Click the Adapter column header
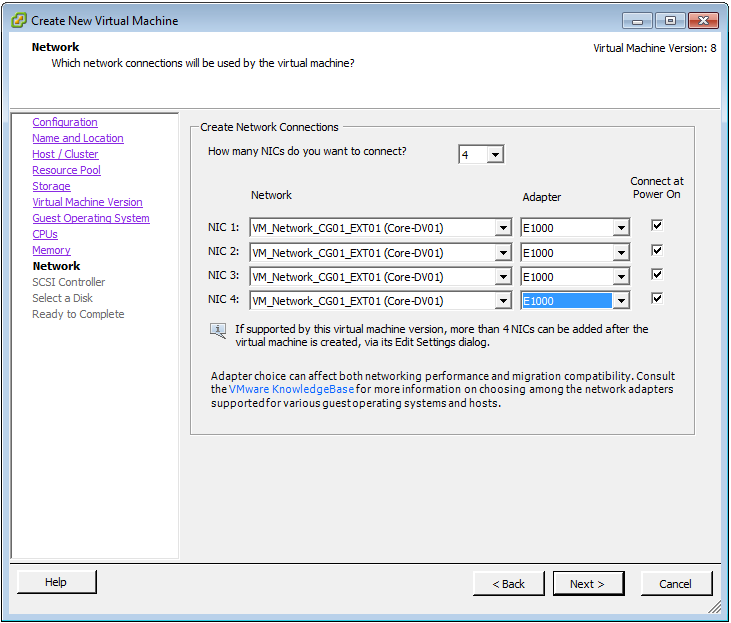The image size is (731, 623). click(541, 197)
